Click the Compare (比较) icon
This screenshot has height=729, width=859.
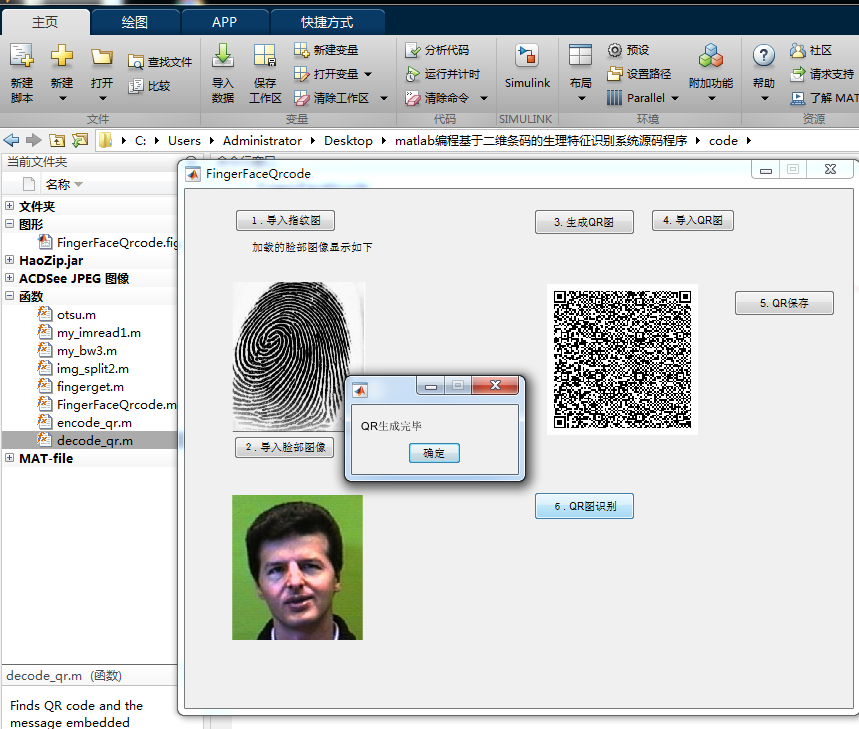pos(135,86)
